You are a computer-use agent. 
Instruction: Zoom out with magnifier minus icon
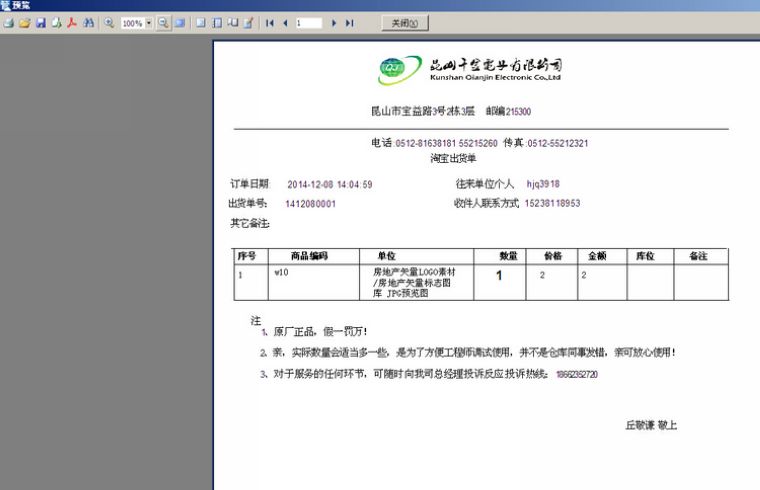point(163,23)
